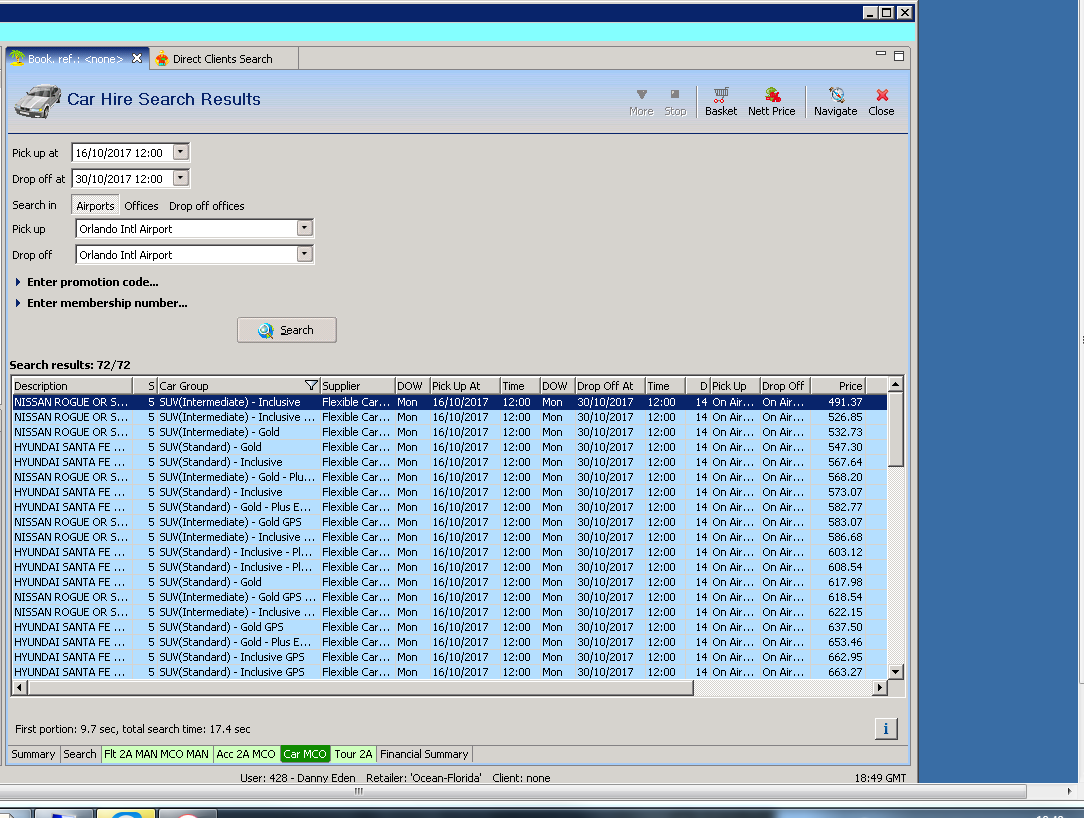Screen dimensions: 1084x818
Task: Expand the Enter promotion code section
Action: [x=92, y=282]
